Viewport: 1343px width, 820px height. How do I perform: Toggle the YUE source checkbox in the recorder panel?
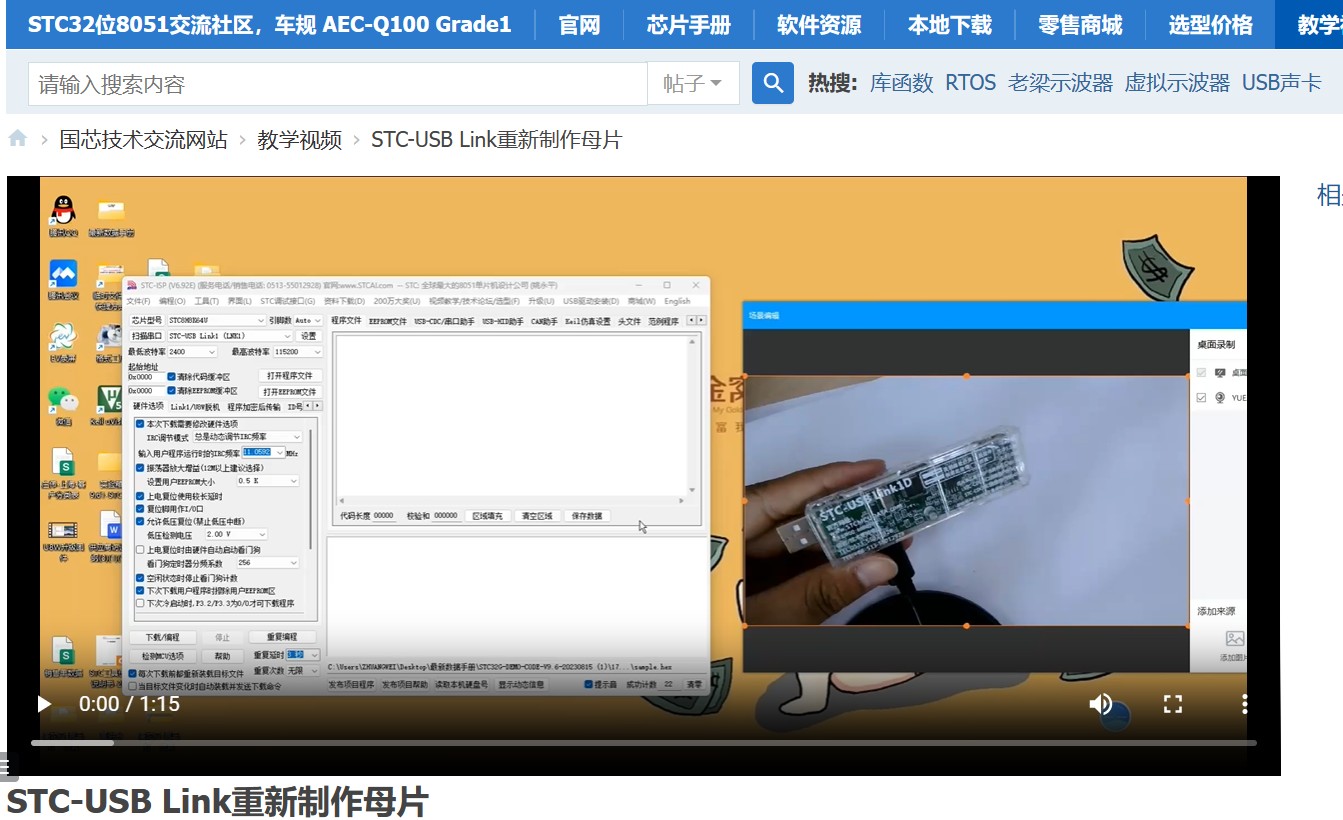coord(1201,398)
